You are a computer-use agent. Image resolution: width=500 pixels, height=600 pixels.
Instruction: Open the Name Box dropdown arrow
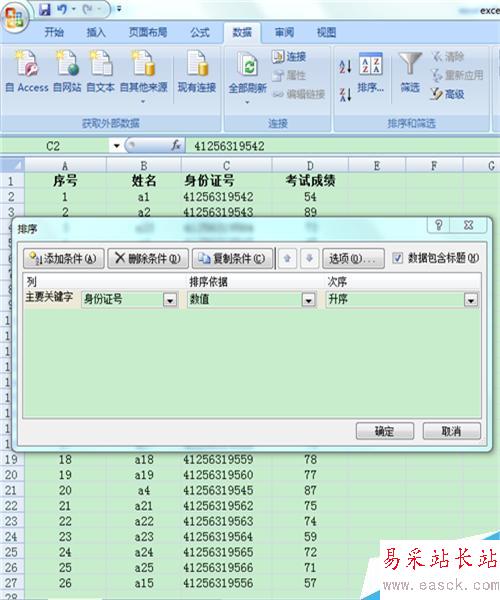tap(116, 146)
